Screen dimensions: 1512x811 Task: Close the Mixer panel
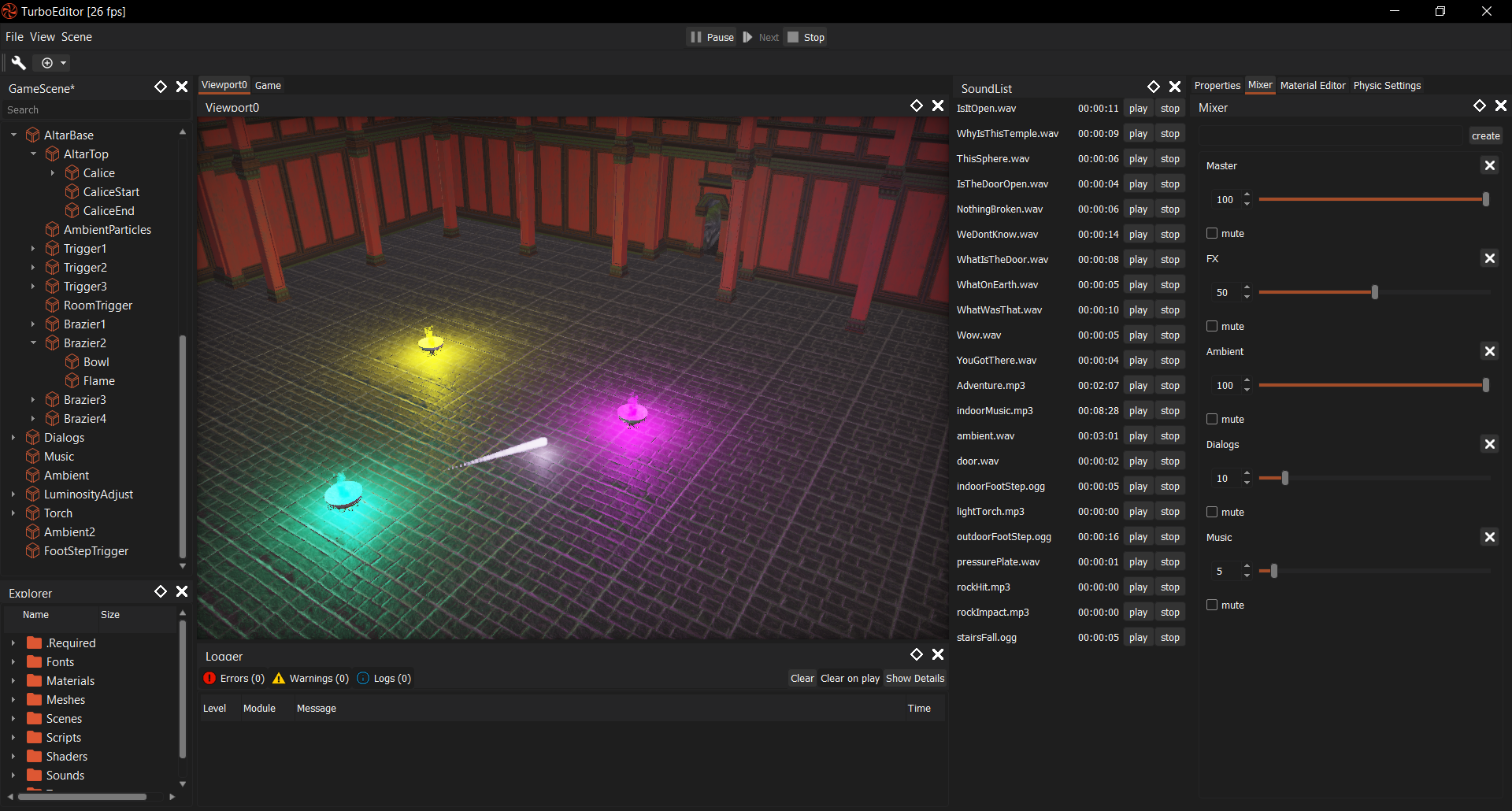coord(1501,106)
